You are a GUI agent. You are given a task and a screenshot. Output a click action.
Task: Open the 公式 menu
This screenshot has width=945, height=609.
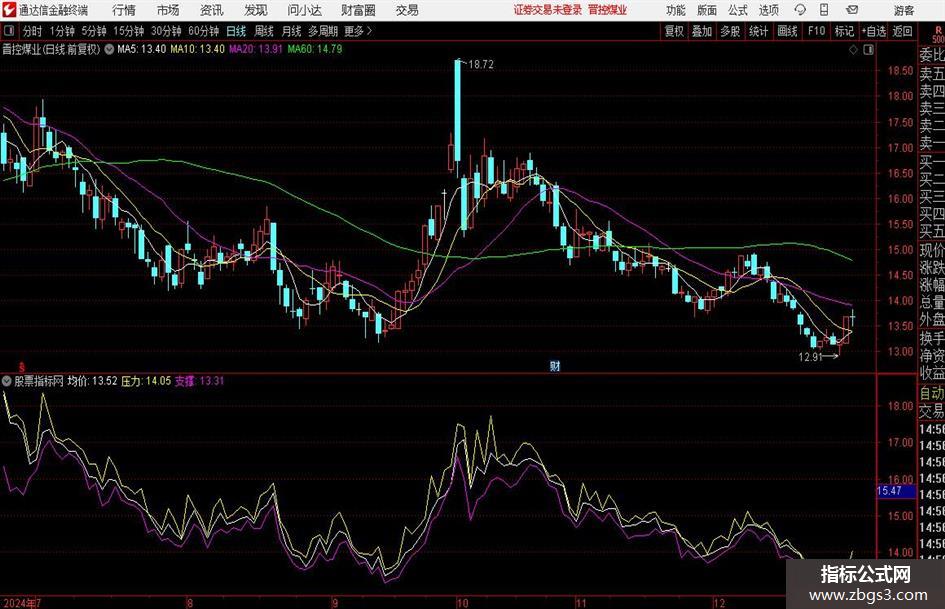(x=738, y=10)
